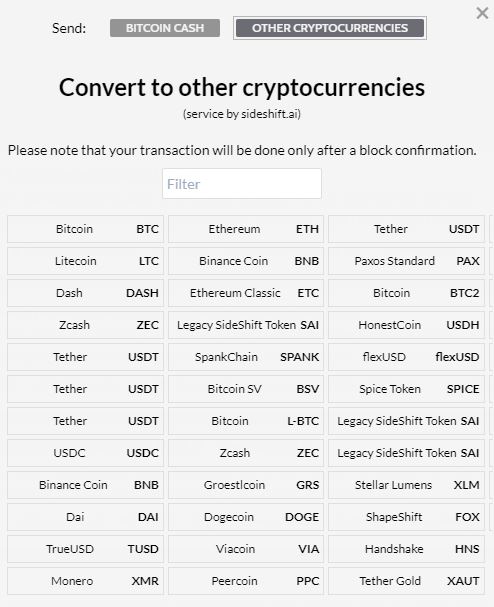
Task: Click Stellar Lumens XLM
Action: (x=407, y=485)
